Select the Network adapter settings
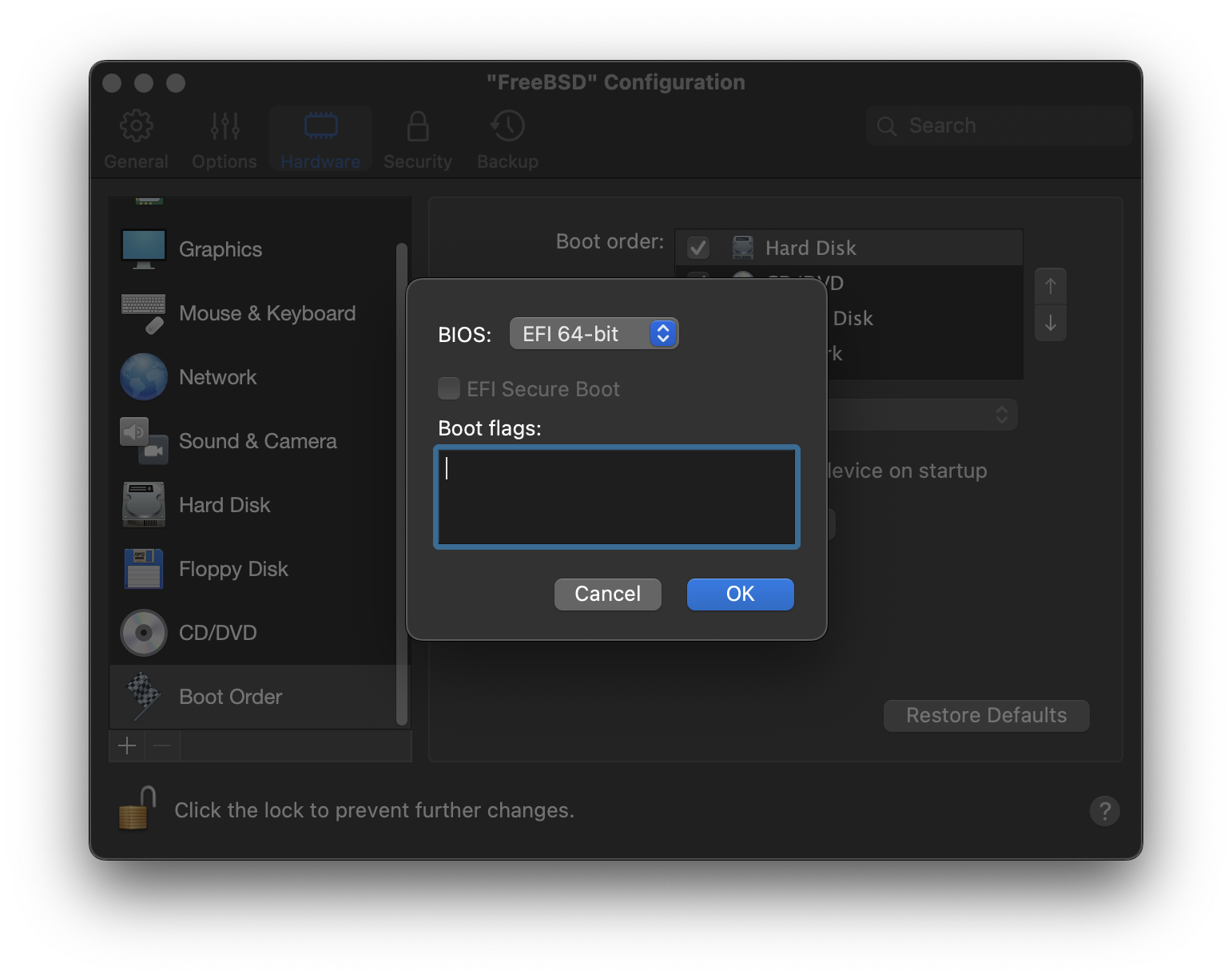The width and height of the screenshot is (1232, 978). click(217, 376)
